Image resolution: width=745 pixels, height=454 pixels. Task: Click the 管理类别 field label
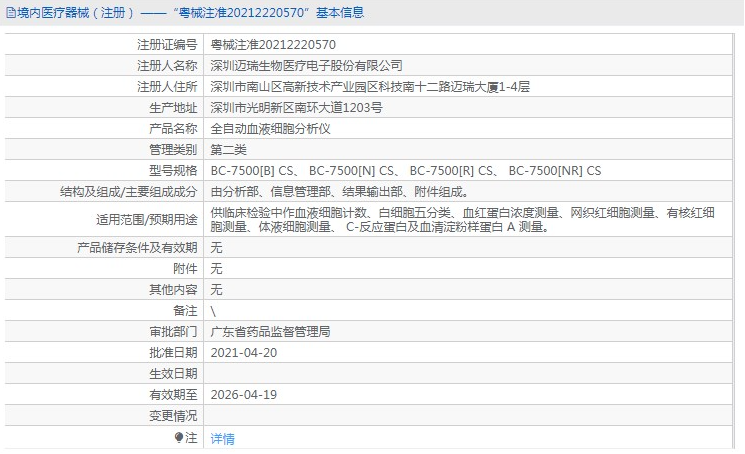point(173,150)
